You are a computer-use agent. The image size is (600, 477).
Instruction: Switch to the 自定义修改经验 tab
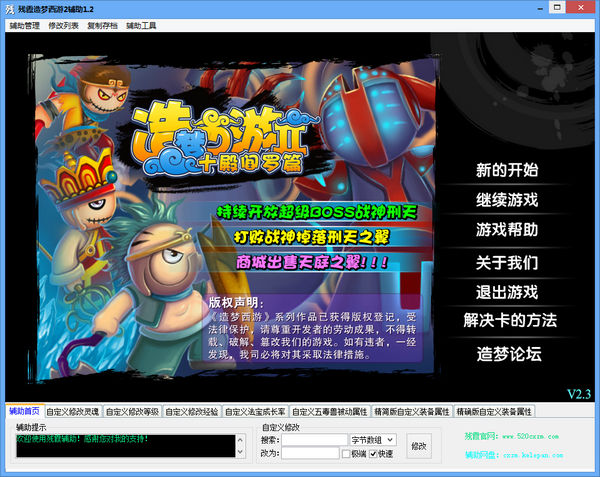tap(192, 412)
